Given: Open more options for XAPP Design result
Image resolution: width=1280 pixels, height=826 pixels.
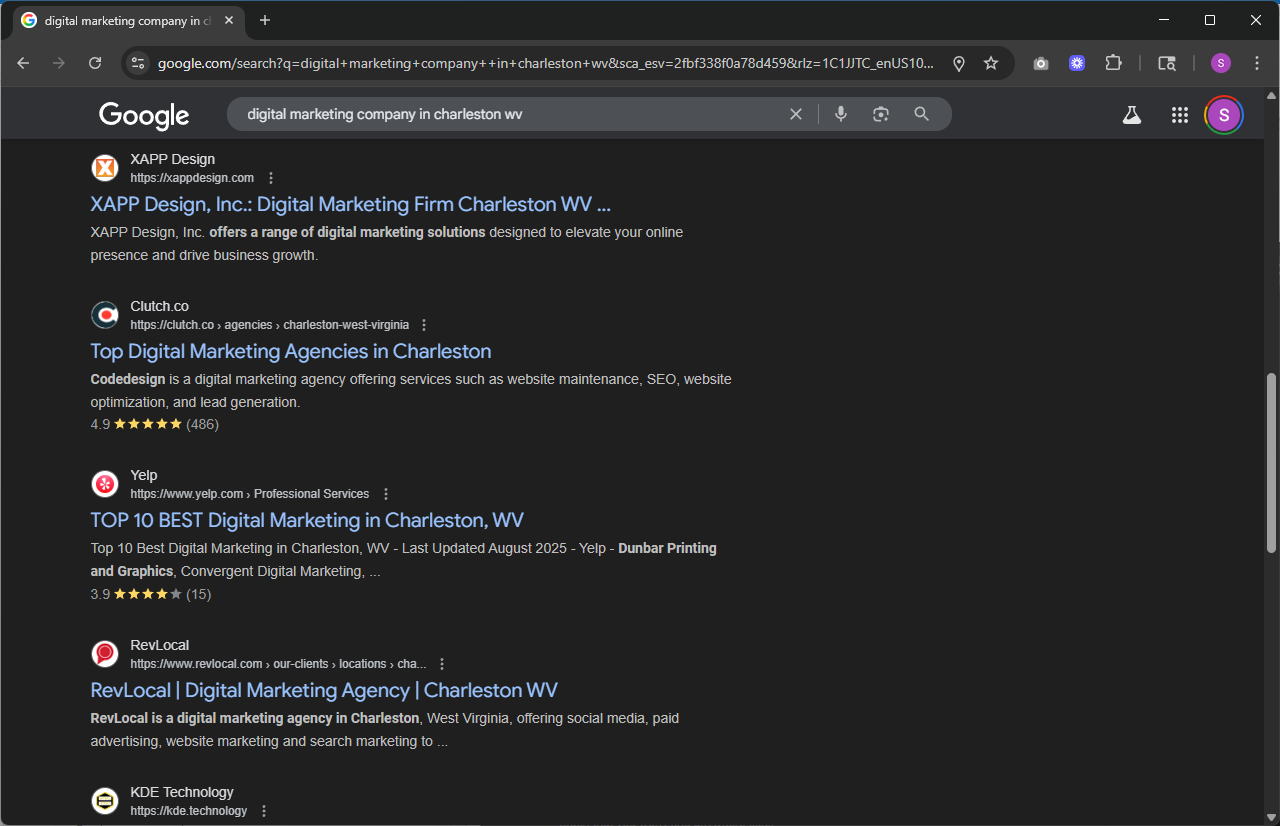Looking at the screenshot, I should tap(270, 178).
